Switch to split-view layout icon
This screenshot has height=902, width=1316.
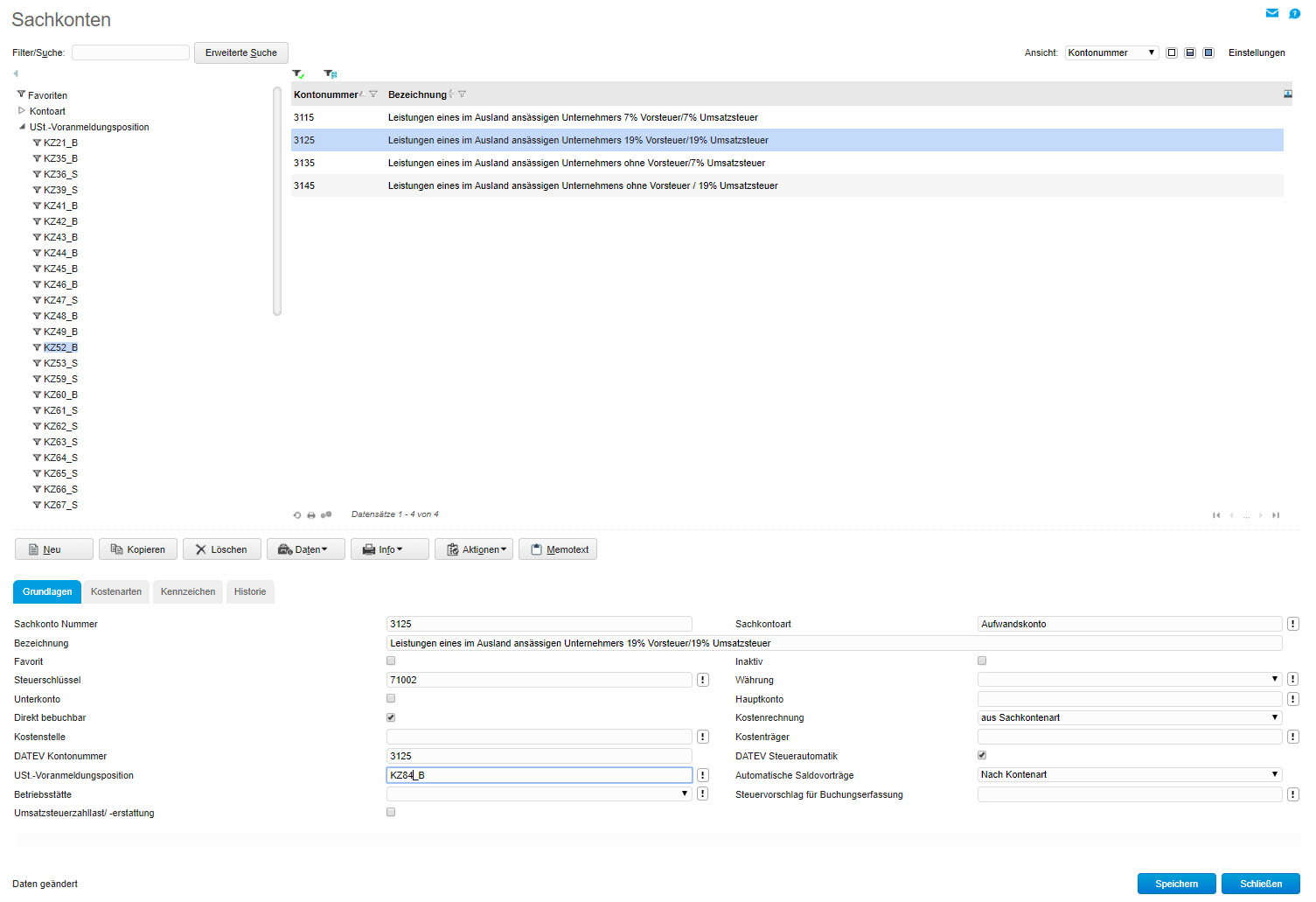[x=1190, y=52]
